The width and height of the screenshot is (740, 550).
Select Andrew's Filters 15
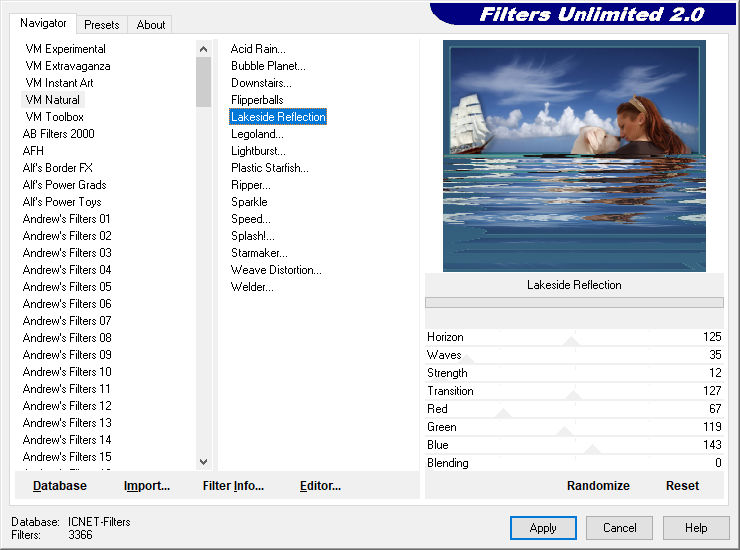coord(67,457)
